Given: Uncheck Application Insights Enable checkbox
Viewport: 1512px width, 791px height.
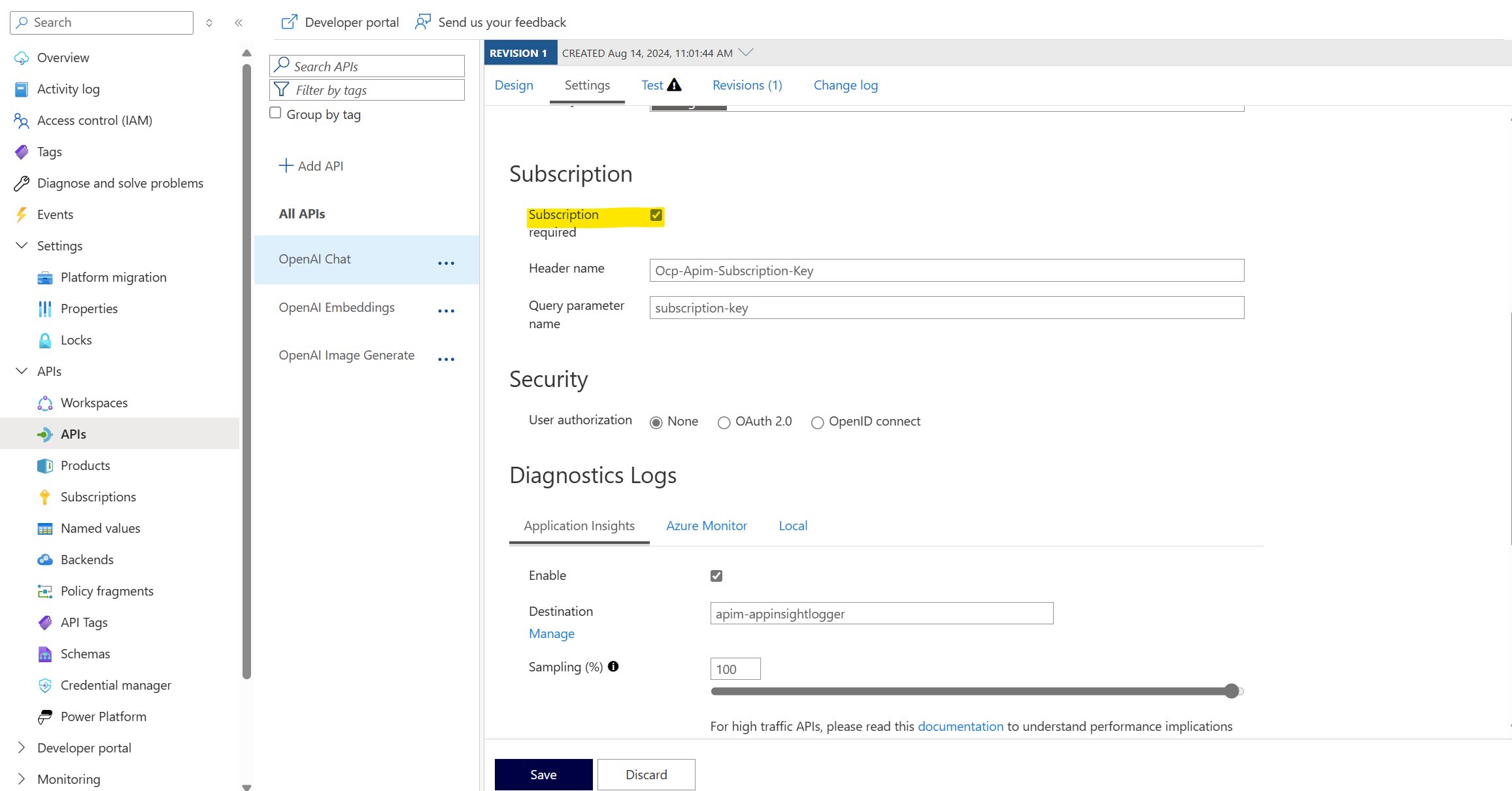Looking at the screenshot, I should point(716,576).
